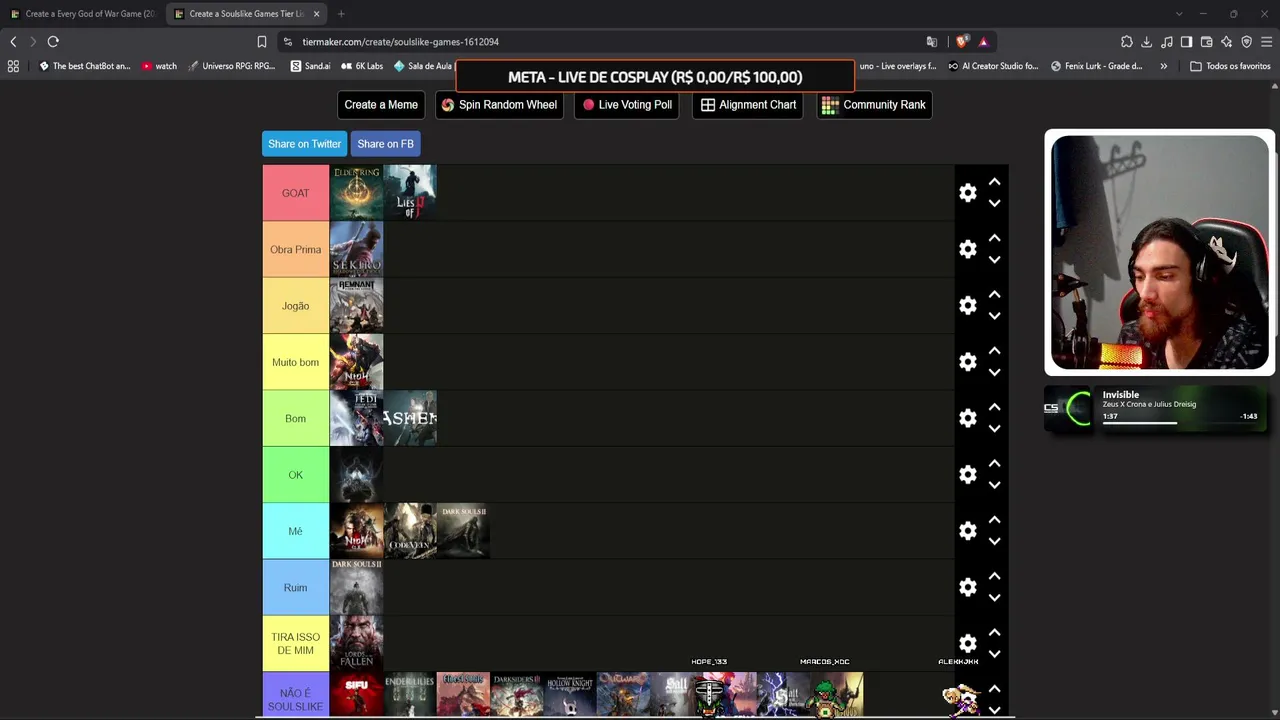Viewport: 1280px width, 720px height.
Task: Open settings gear for GOAT tier
Action: (968, 193)
